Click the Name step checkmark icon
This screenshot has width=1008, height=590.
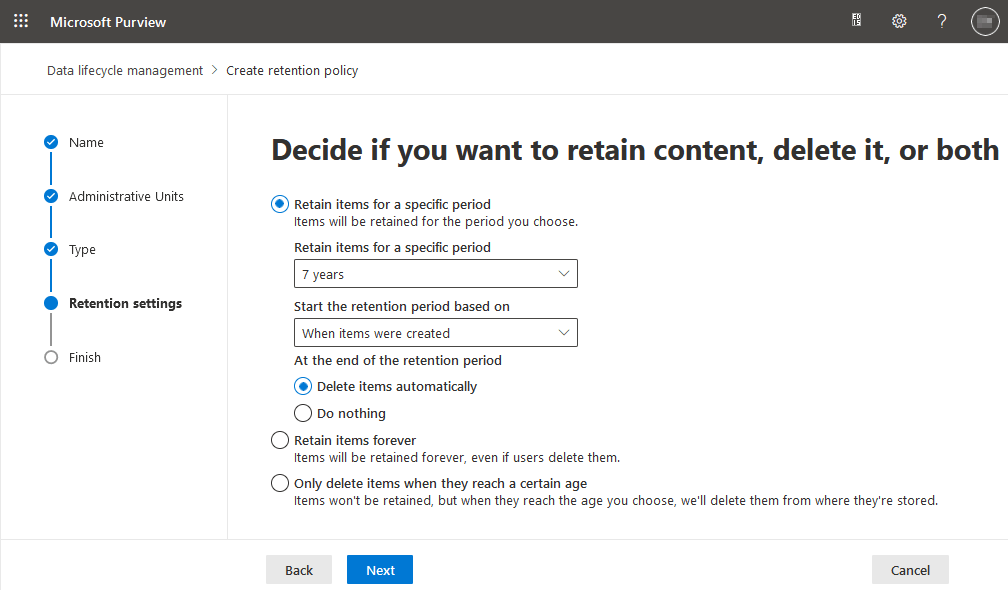coord(51,142)
